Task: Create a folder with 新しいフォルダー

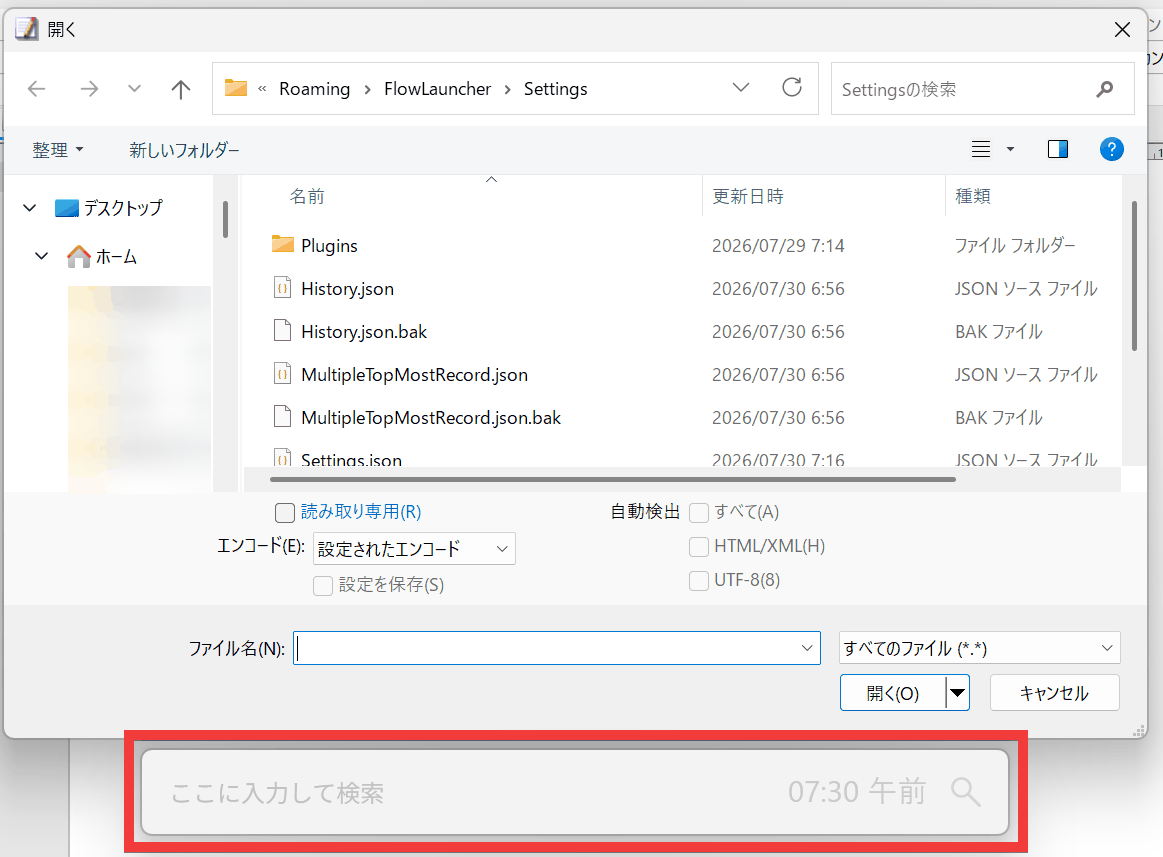Action: point(184,150)
